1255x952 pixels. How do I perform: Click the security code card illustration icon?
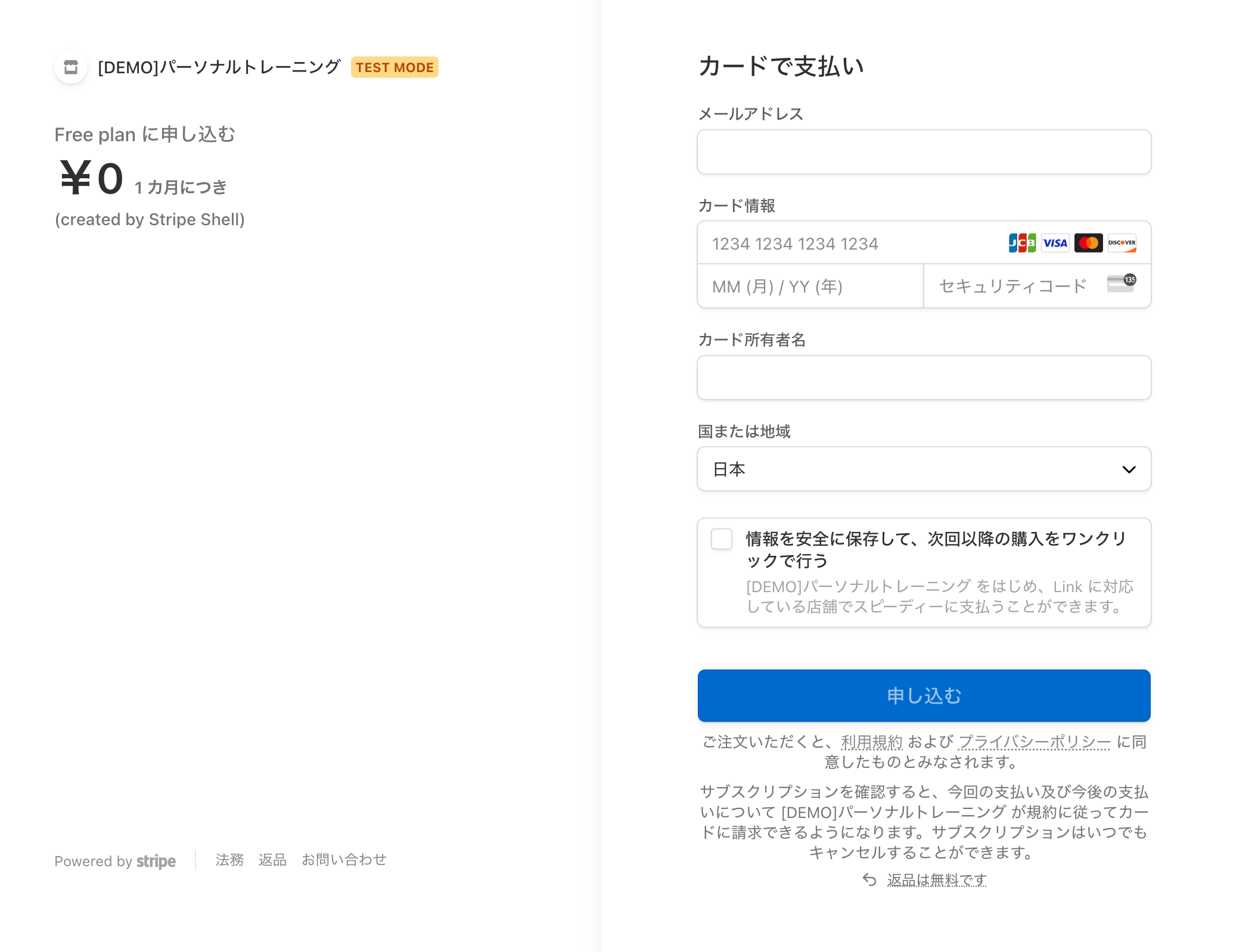[x=1120, y=285]
